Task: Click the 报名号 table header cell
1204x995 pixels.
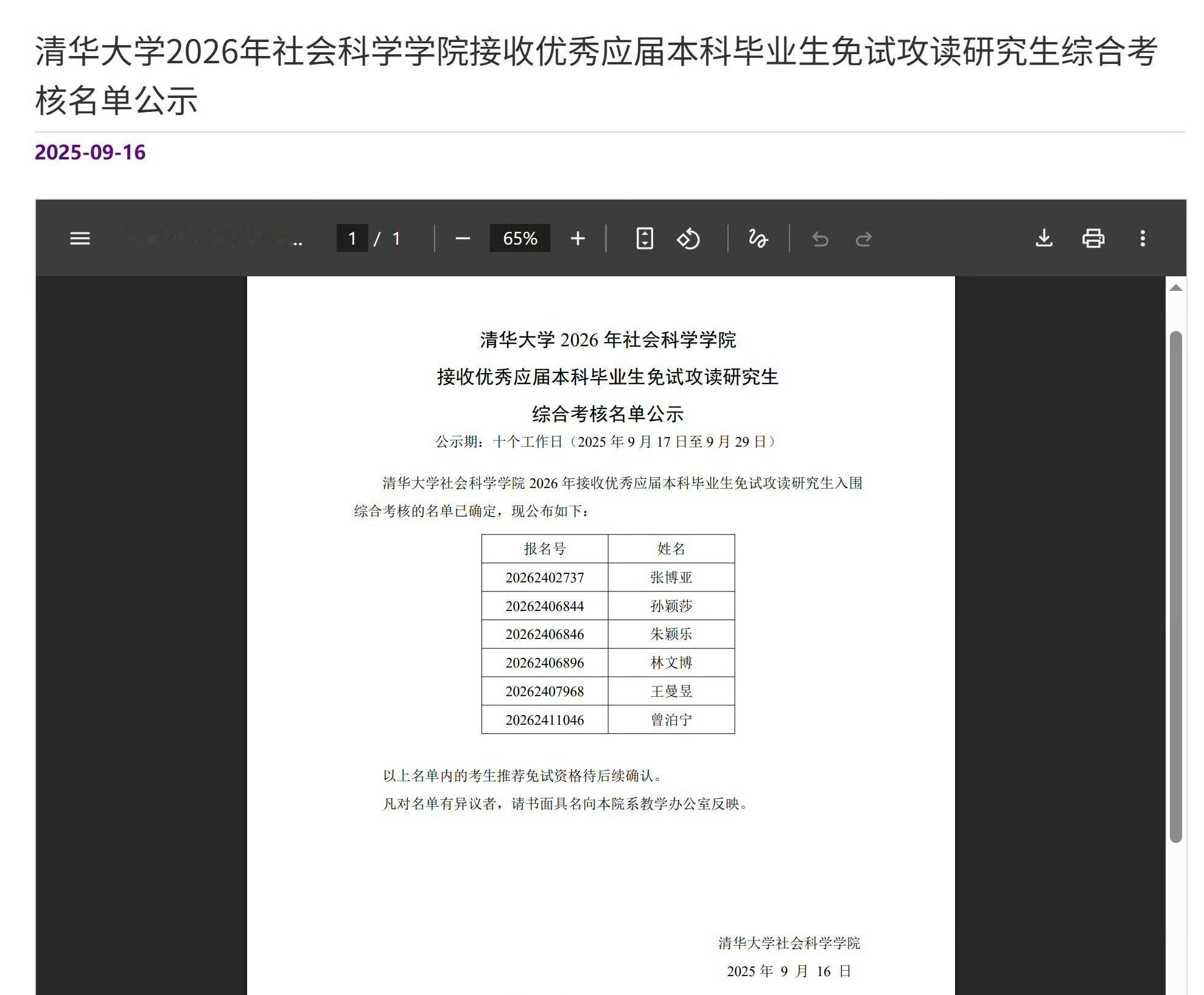Action: [545, 549]
